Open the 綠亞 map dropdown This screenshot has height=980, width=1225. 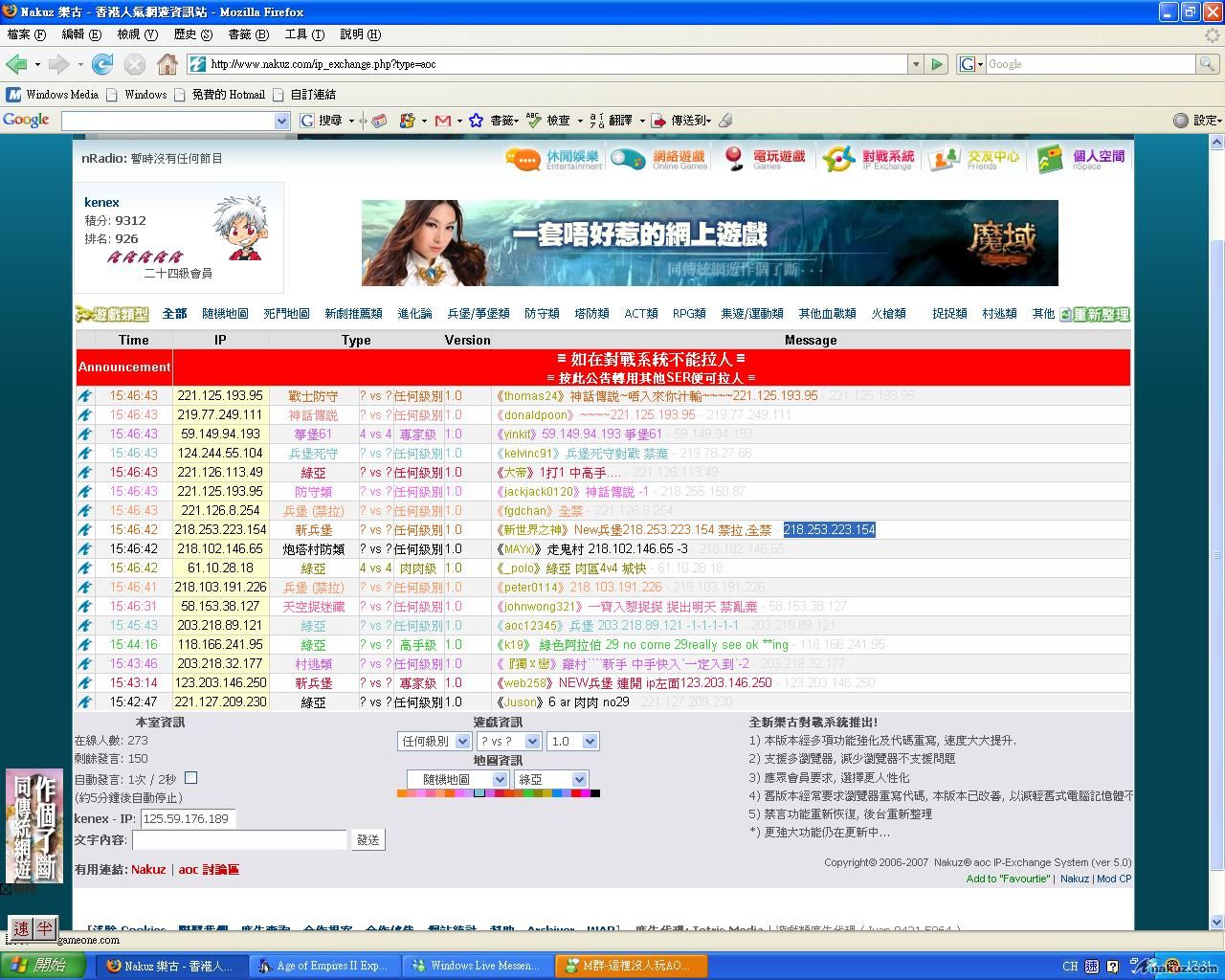[551, 780]
